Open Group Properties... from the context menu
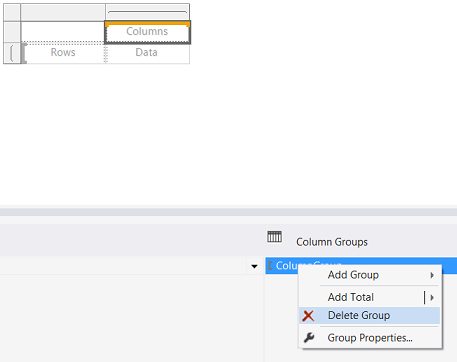 point(370,338)
